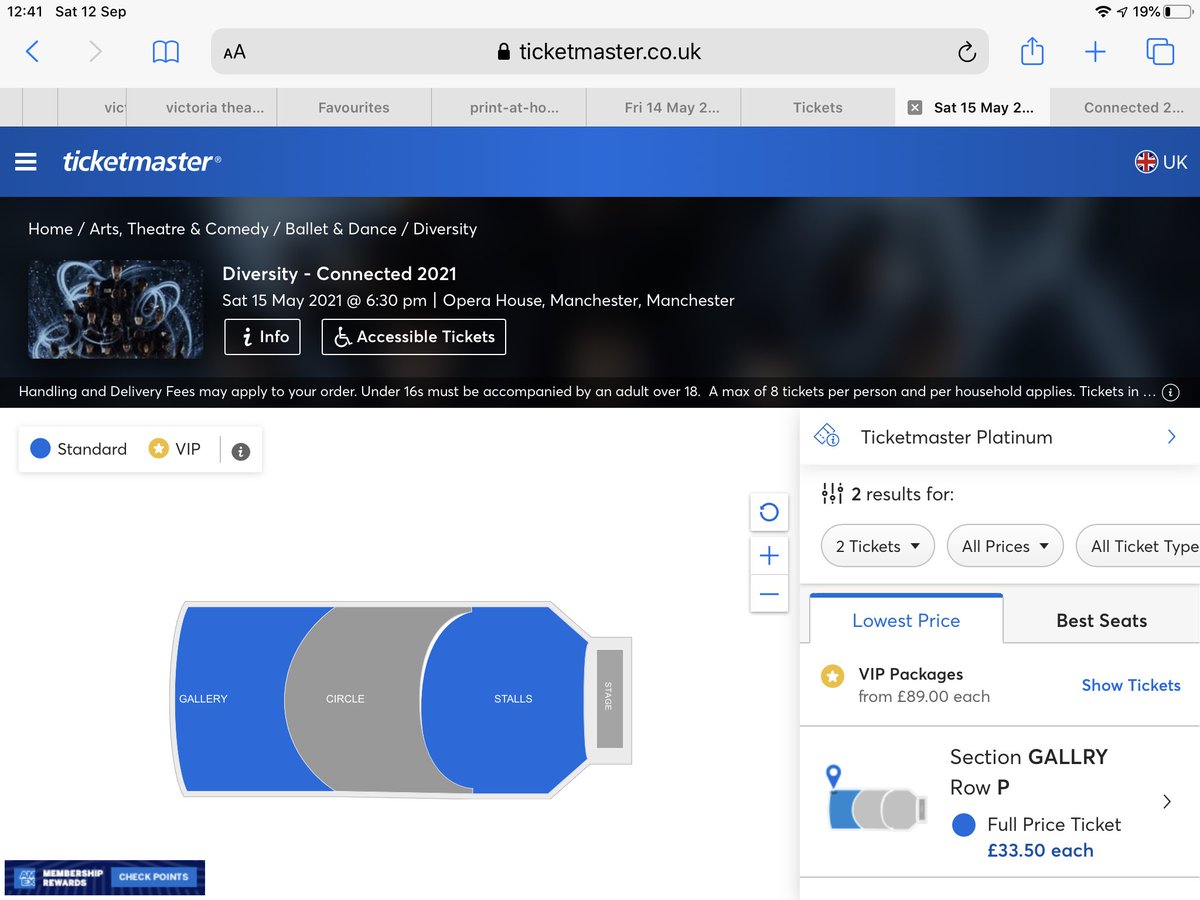
Task: Open Arts, Theatre & Comedy breadcrumb
Action: point(179,229)
